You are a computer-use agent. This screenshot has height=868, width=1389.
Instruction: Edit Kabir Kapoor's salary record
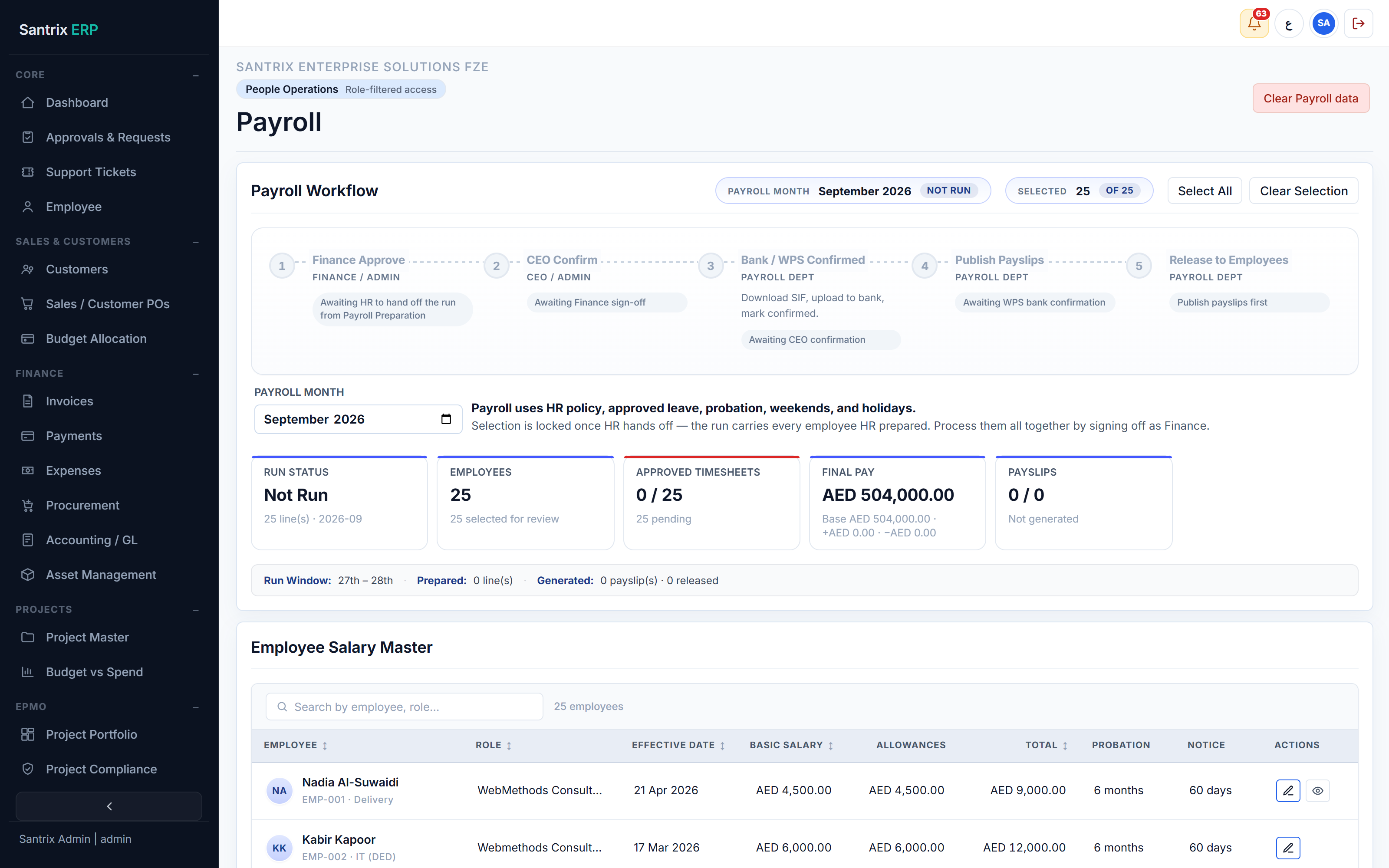[x=1288, y=848]
